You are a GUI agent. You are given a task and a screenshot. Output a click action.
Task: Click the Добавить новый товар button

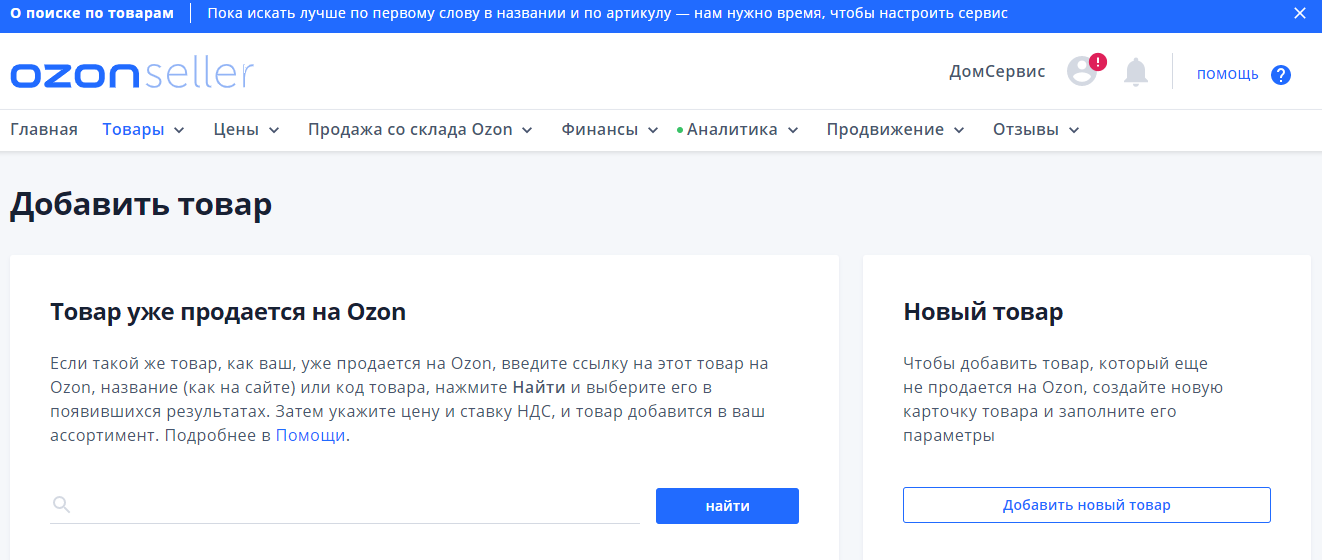click(x=1087, y=505)
